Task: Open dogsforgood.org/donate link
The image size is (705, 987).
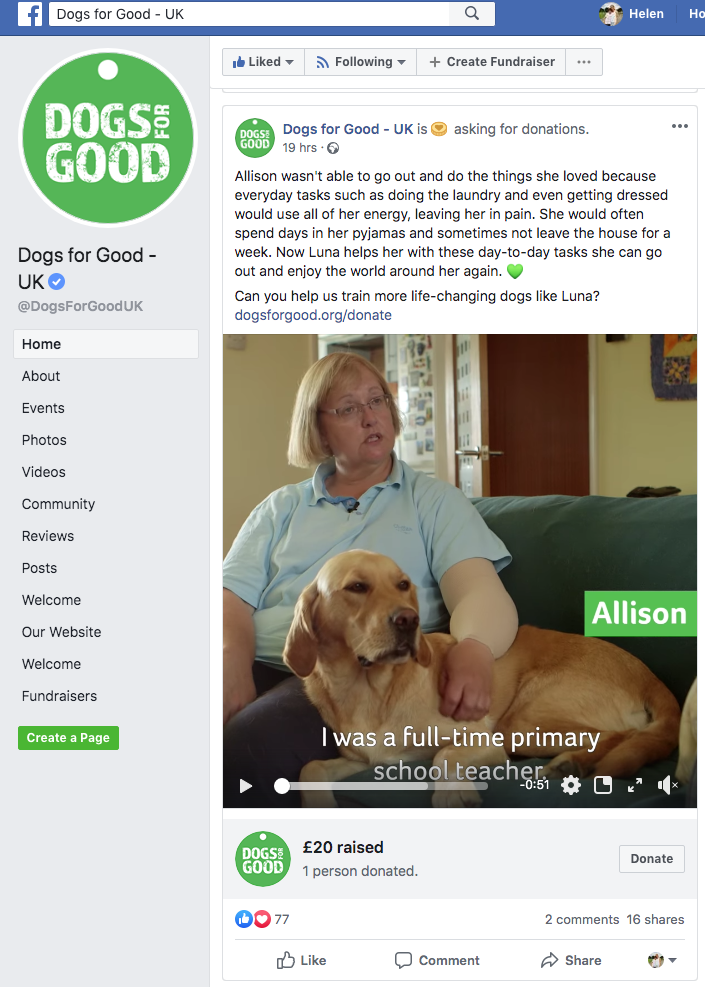Action: [313, 315]
